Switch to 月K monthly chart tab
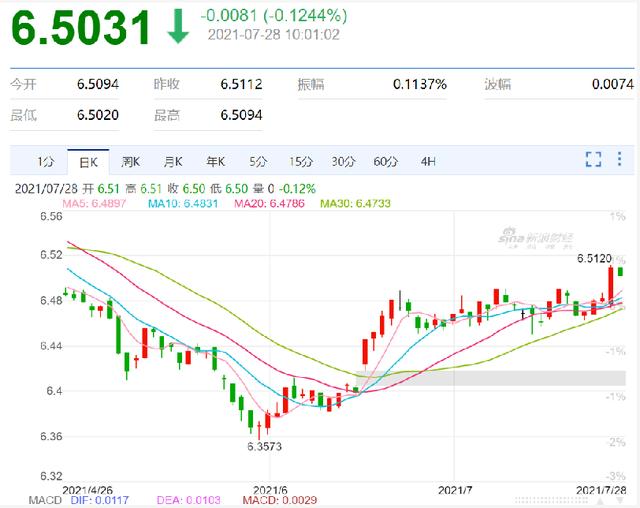 coord(173,162)
